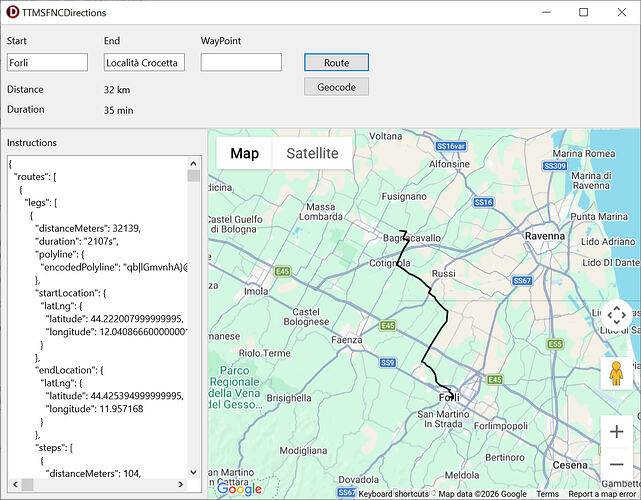
Task: Focus the Start input field containing Forlì
Action: click(x=47, y=63)
